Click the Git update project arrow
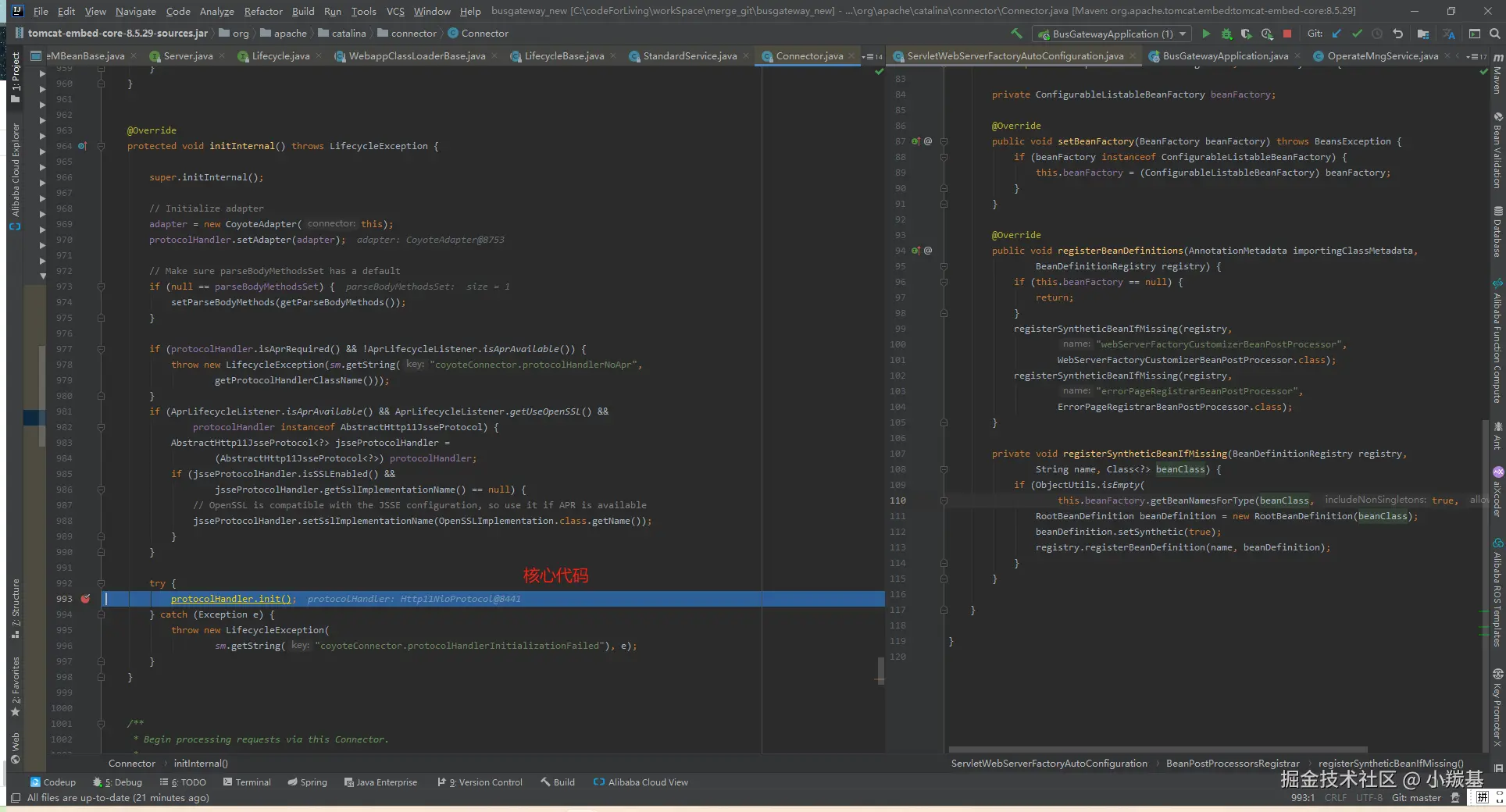 pos(1336,34)
